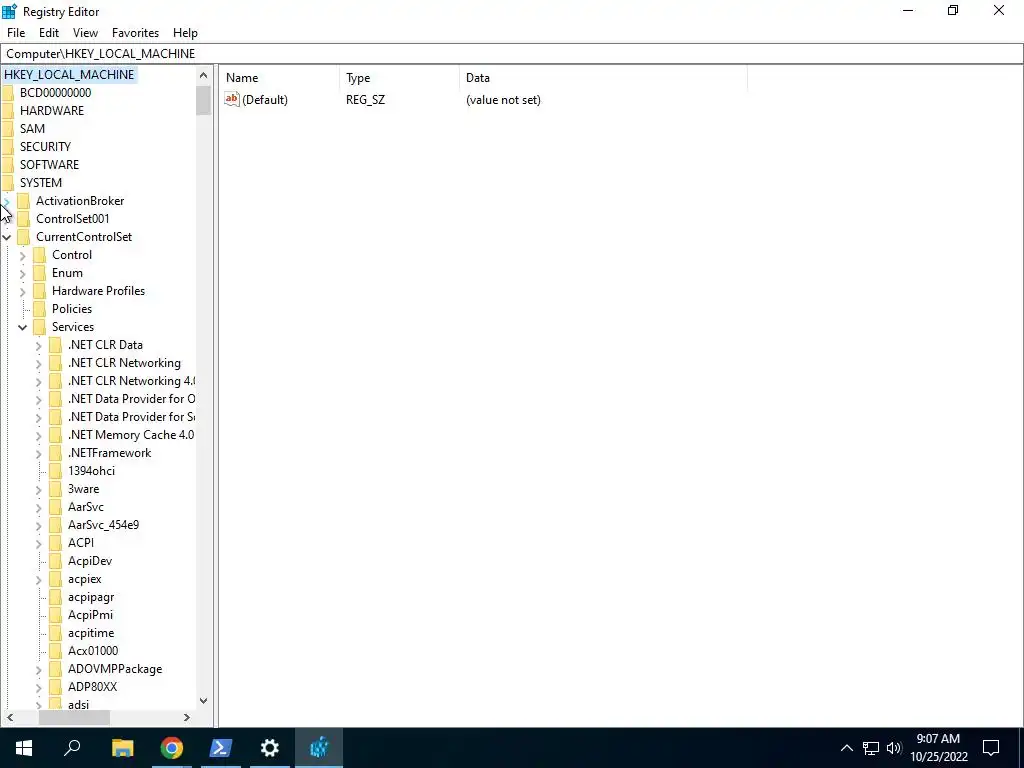Select the acpitime key

[x=91, y=633]
